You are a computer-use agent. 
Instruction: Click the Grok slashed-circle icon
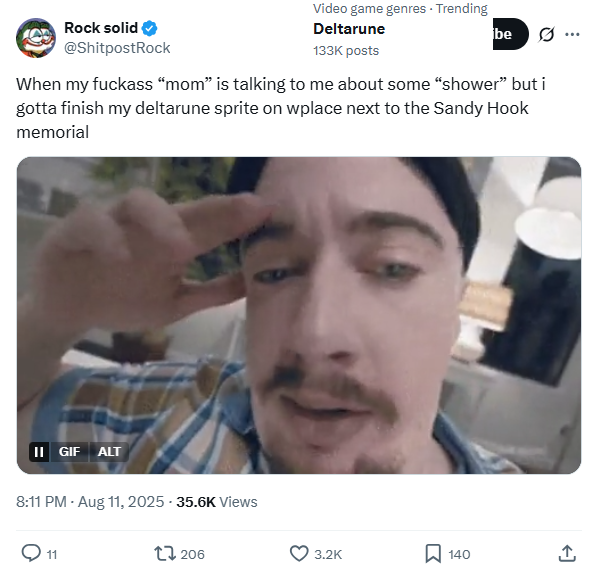[546, 35]
